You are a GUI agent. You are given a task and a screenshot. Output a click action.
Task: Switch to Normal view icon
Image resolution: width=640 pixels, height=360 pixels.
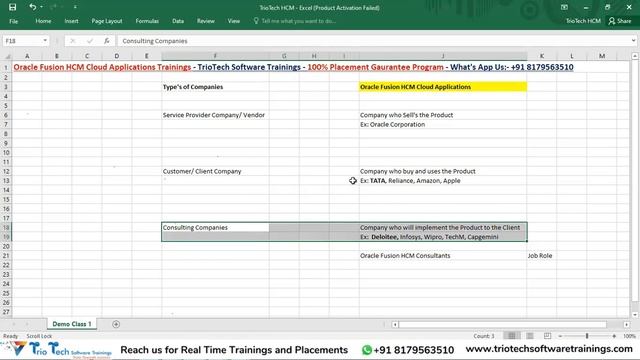(x=511, y=336)
